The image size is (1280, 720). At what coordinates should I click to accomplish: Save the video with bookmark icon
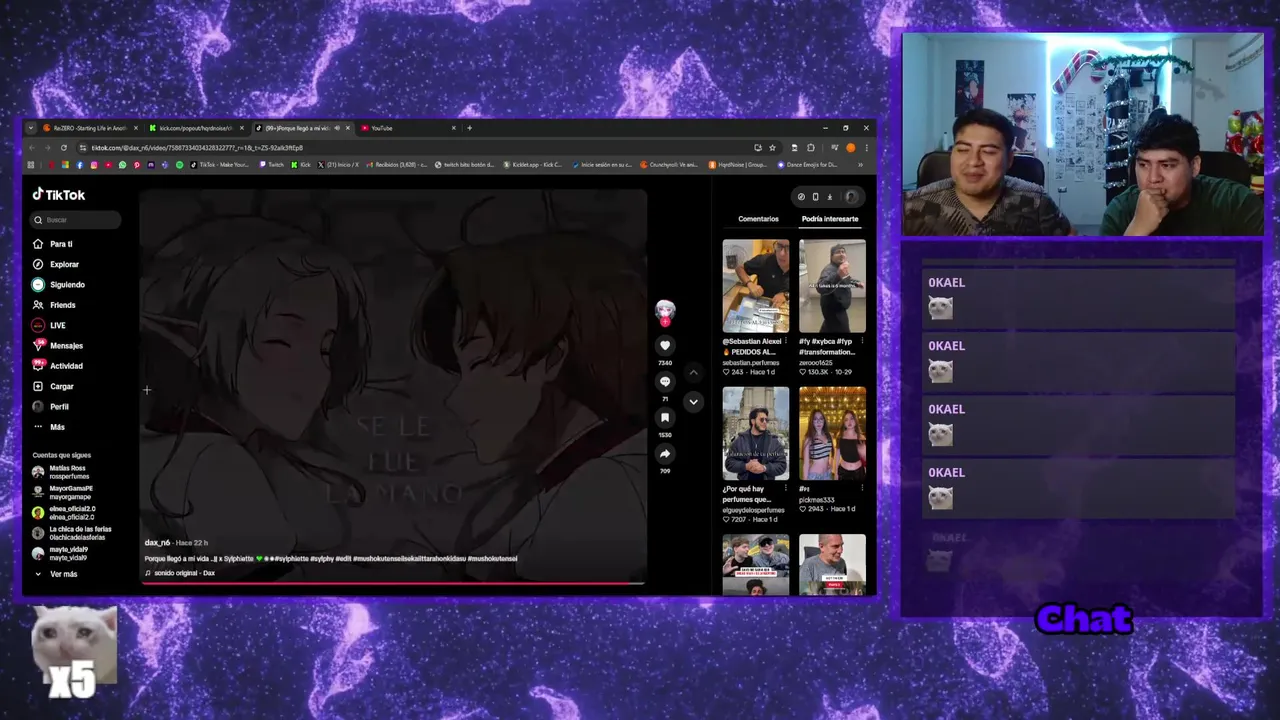(x=665, y=418)
